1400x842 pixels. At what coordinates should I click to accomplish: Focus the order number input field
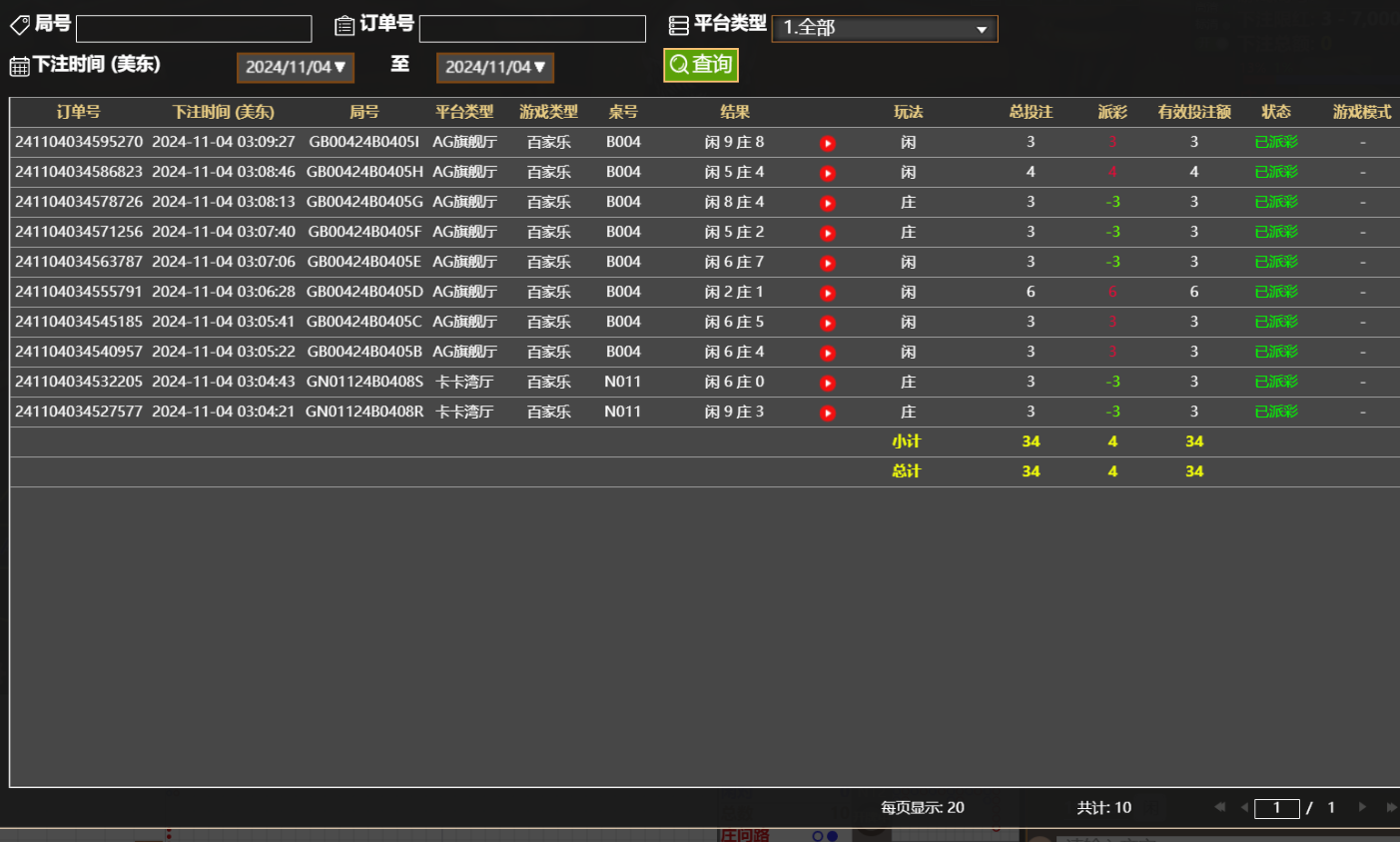coord(532,28)
